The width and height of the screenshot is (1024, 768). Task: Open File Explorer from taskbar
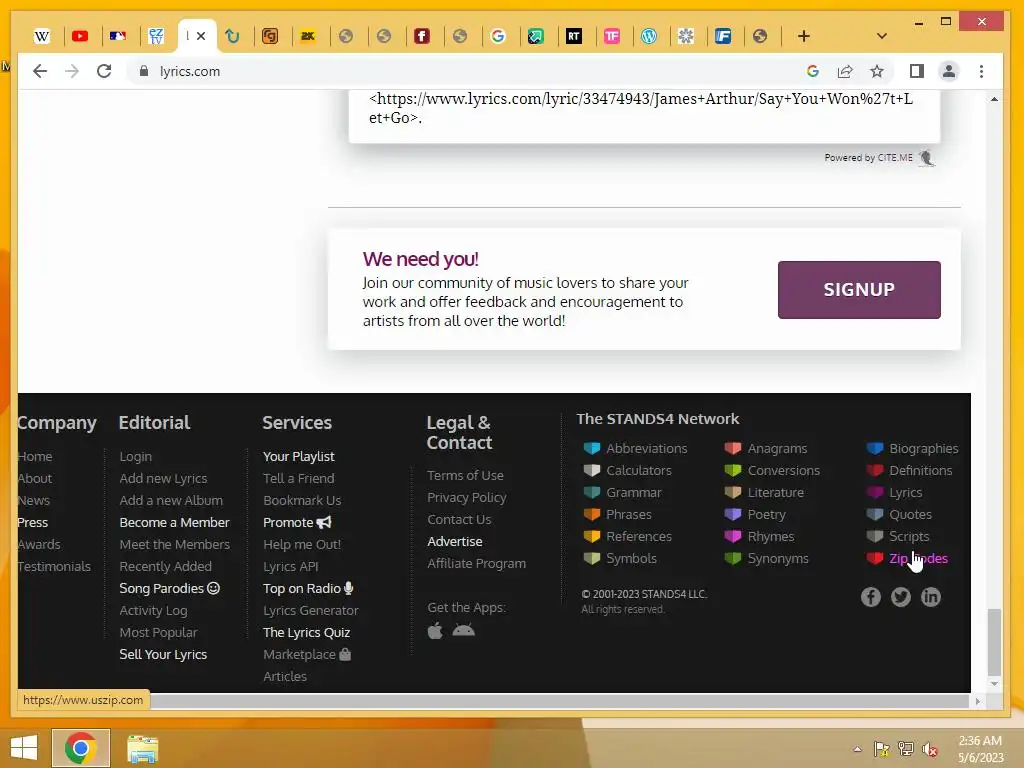pos(142,748)
